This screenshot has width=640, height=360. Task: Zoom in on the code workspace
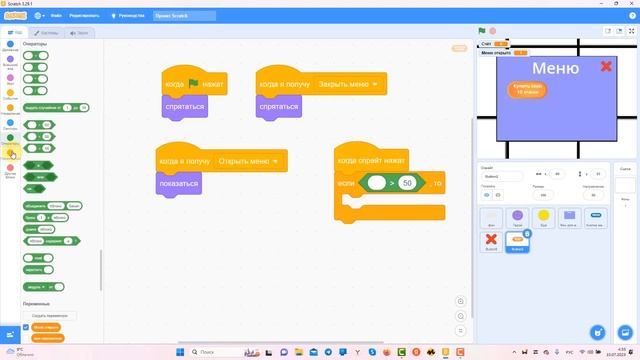tap(460, 301)
